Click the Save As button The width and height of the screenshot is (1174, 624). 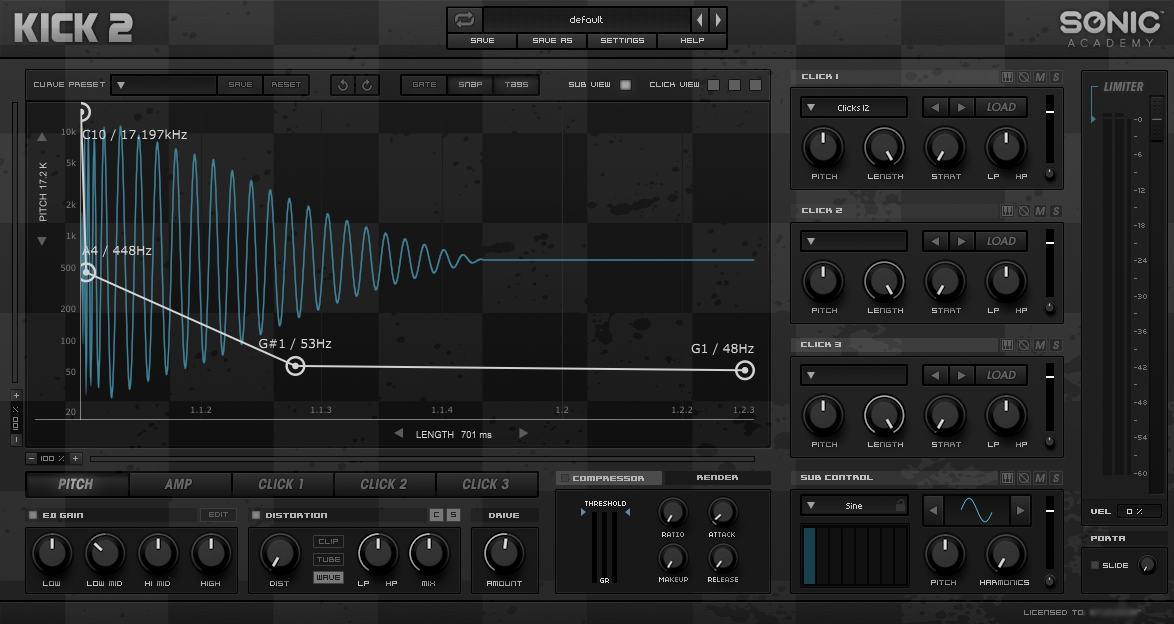tap(552, 40)
